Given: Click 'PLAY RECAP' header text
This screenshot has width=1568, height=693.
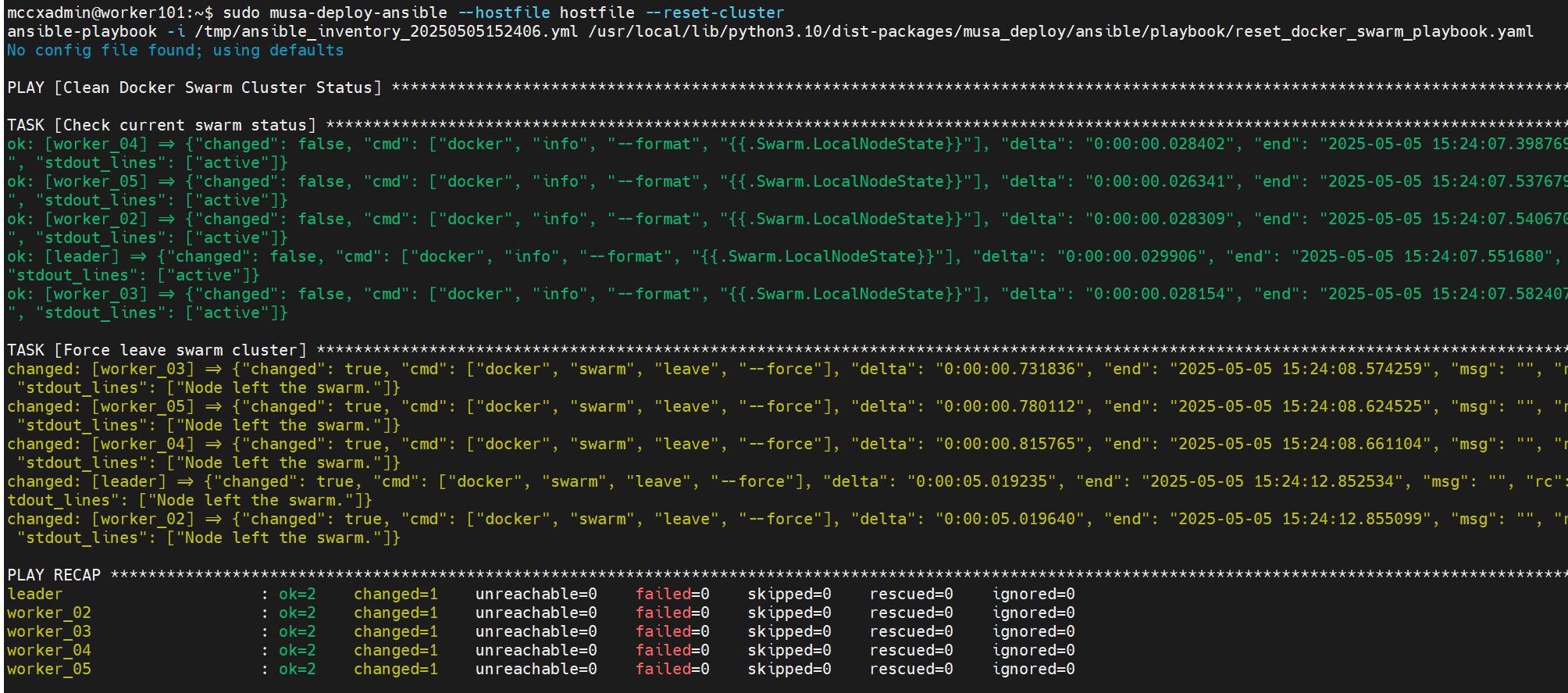Looking at the screenshot, I should pyautogui.click(x=54, y=575).
